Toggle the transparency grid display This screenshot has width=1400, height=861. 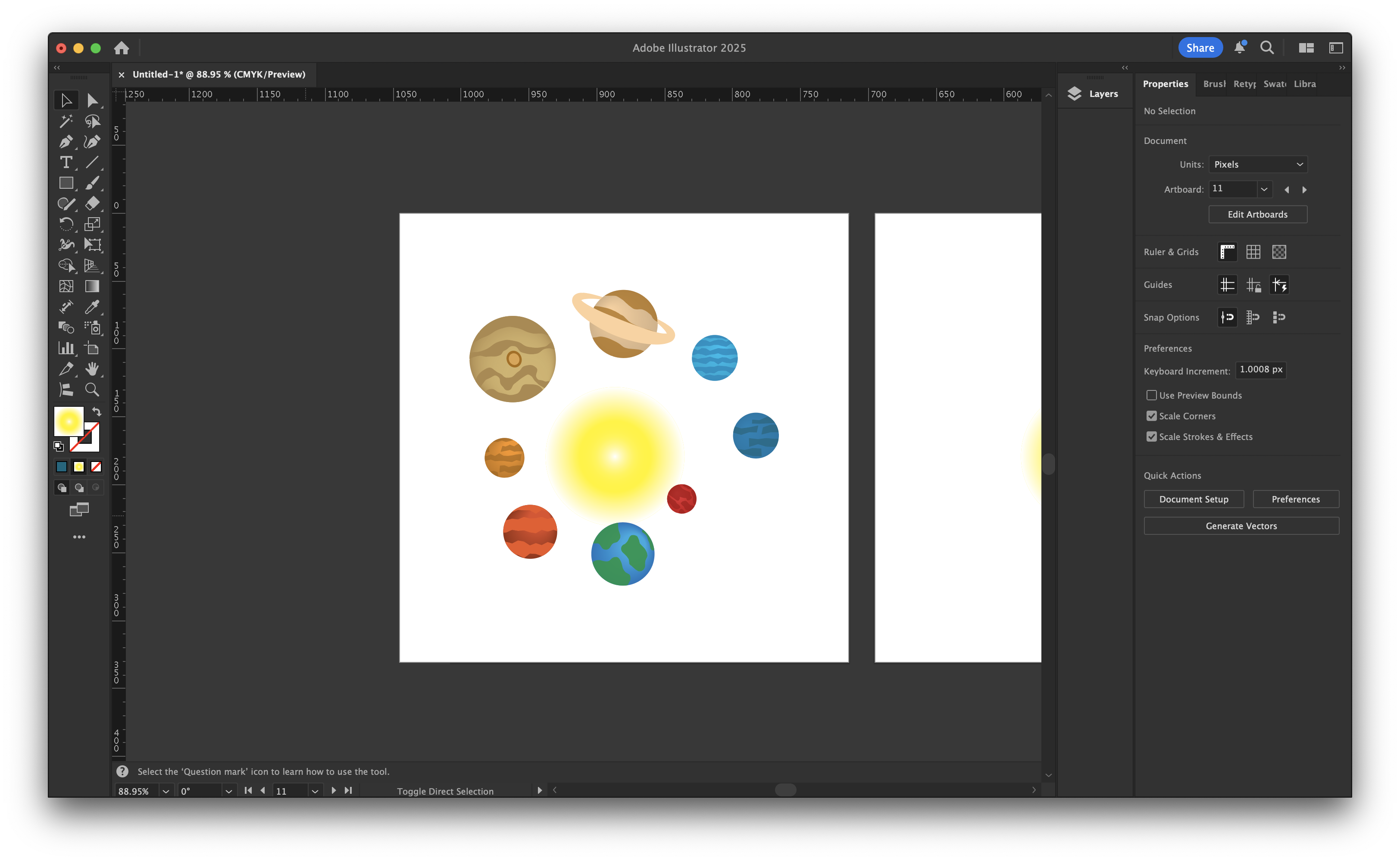pos(1279,252)
